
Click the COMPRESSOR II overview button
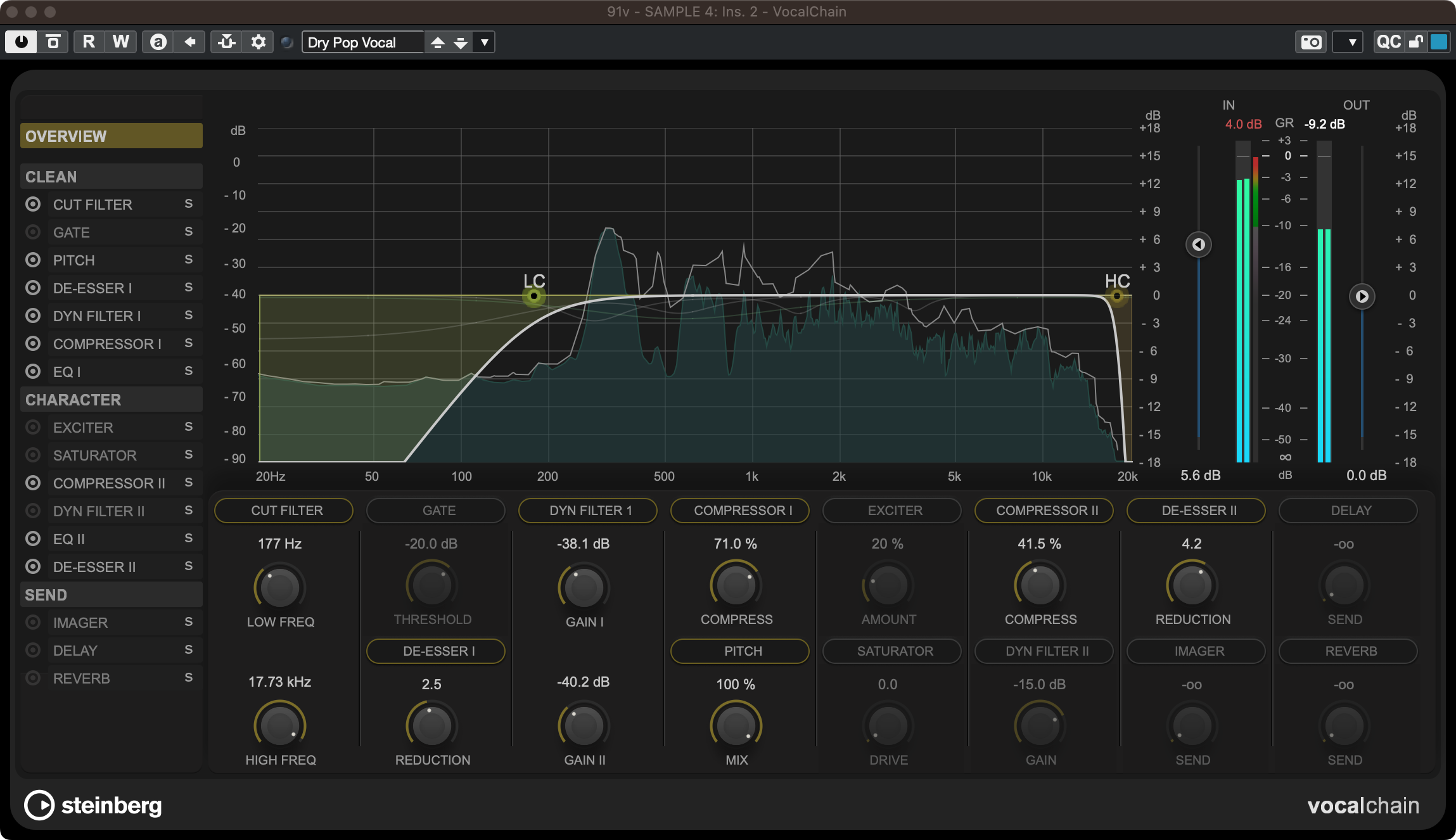tap(1044, 511)
